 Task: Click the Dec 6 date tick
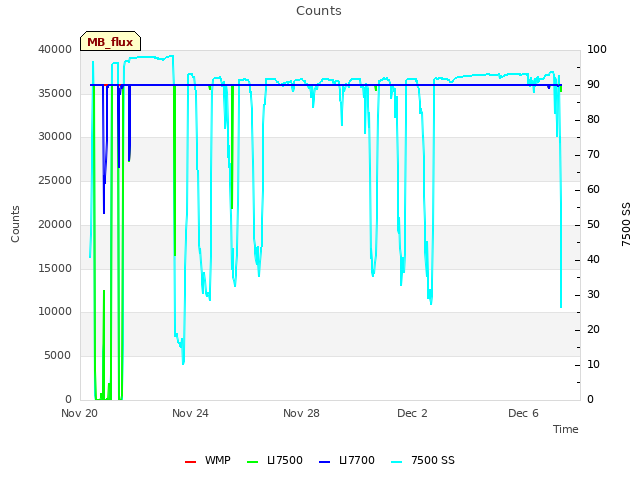(x=523, y=413)
